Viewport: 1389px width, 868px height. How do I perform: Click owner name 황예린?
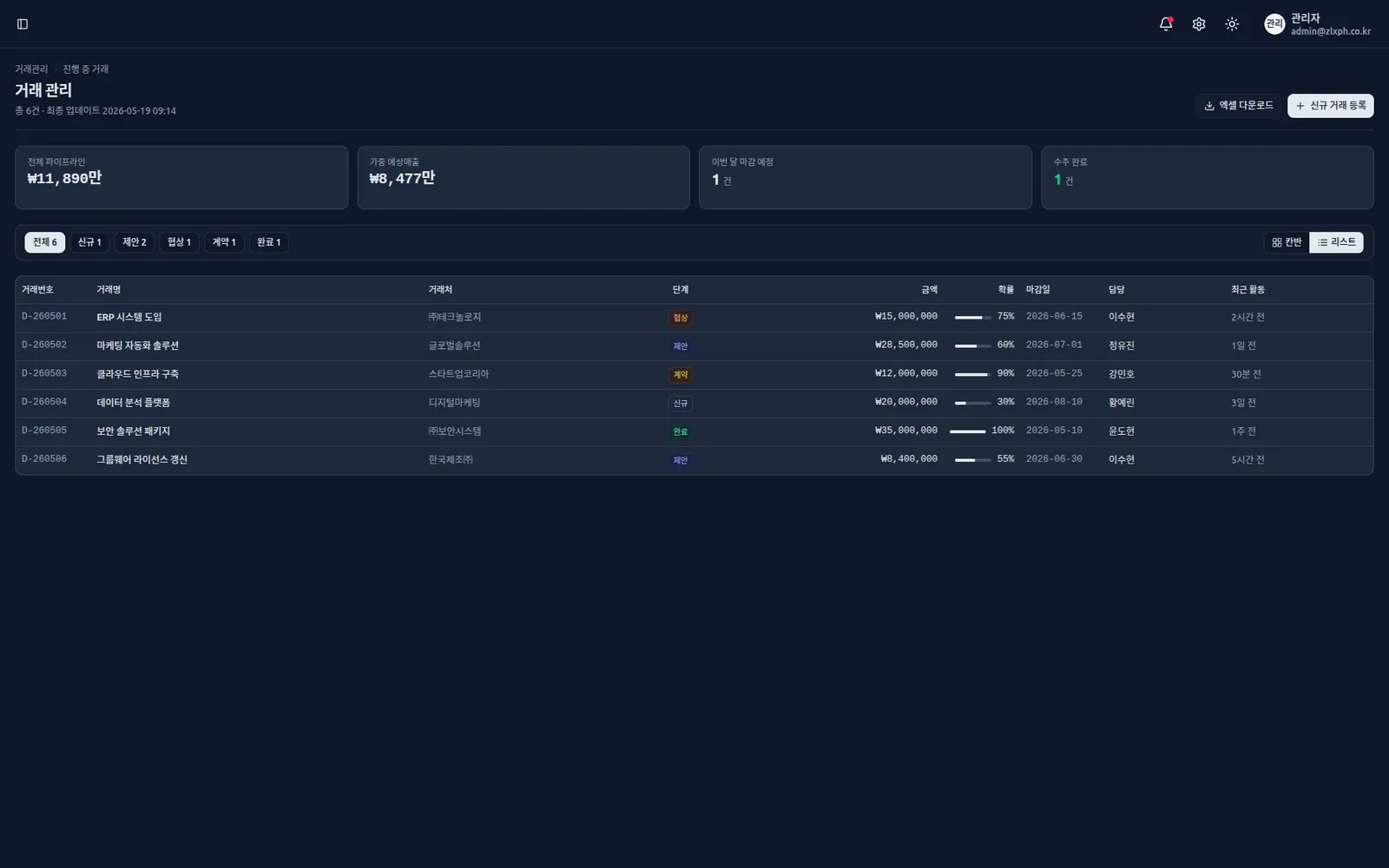1122,403
